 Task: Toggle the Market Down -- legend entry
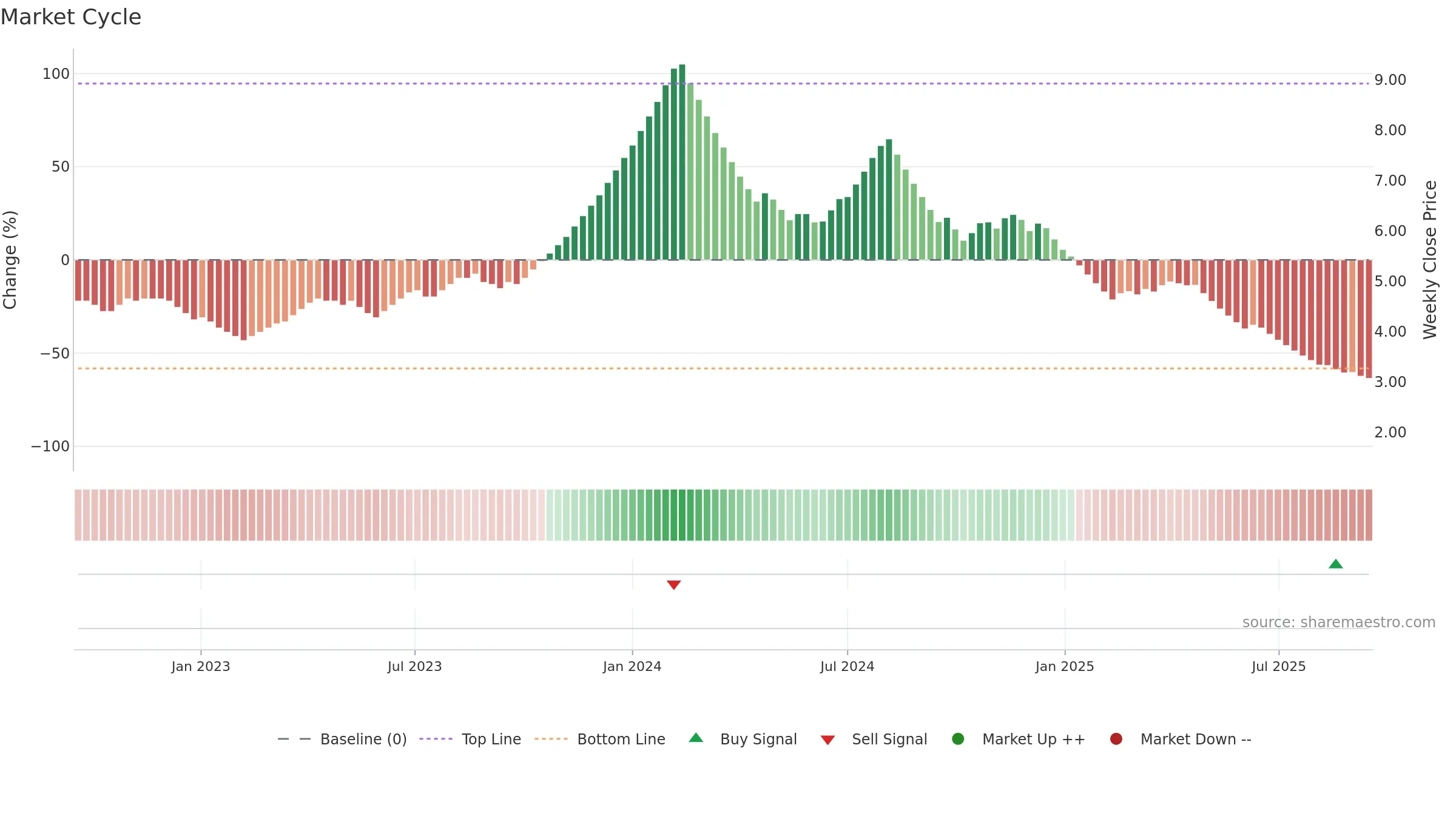pos(1181,739)
